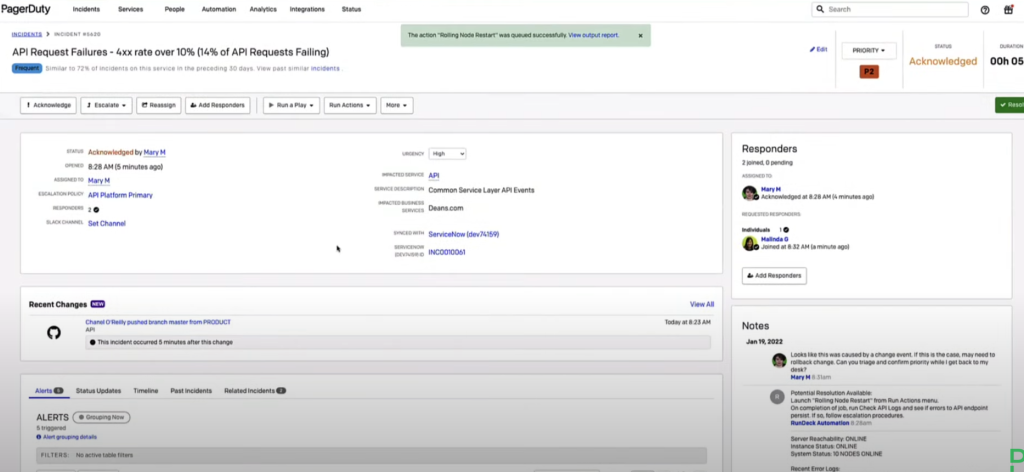Click the search magnifier icon
Viewport: 1024px width, 472px height.
pos(820,10)
